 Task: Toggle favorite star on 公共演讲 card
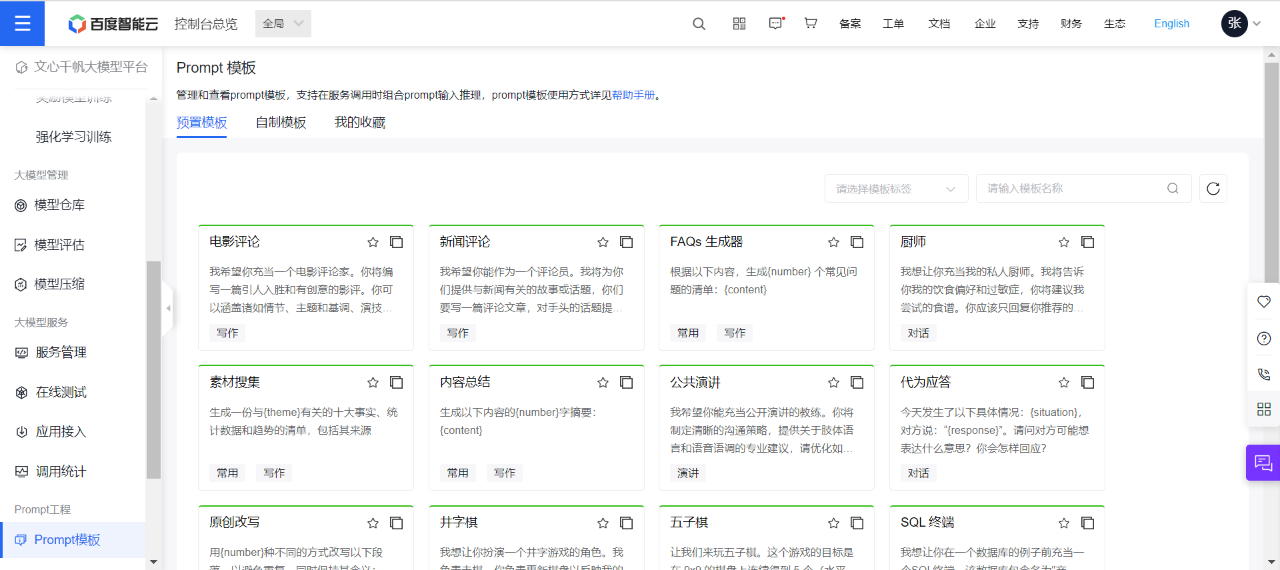833,382
